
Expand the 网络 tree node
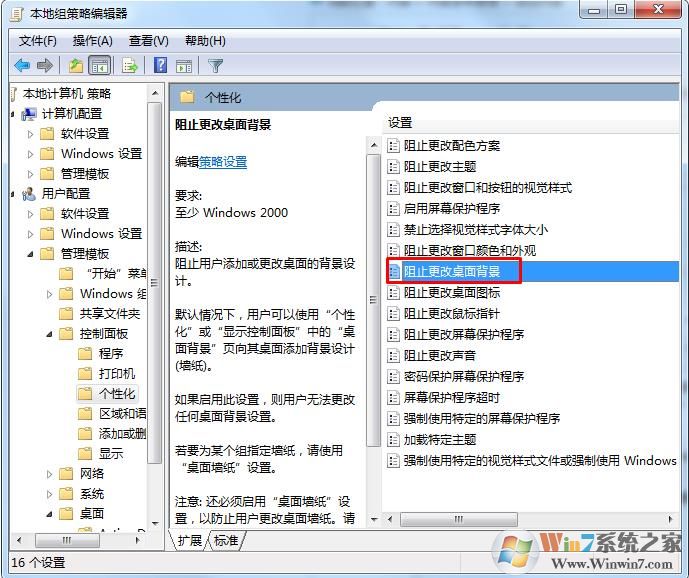(x=49, y=474)
